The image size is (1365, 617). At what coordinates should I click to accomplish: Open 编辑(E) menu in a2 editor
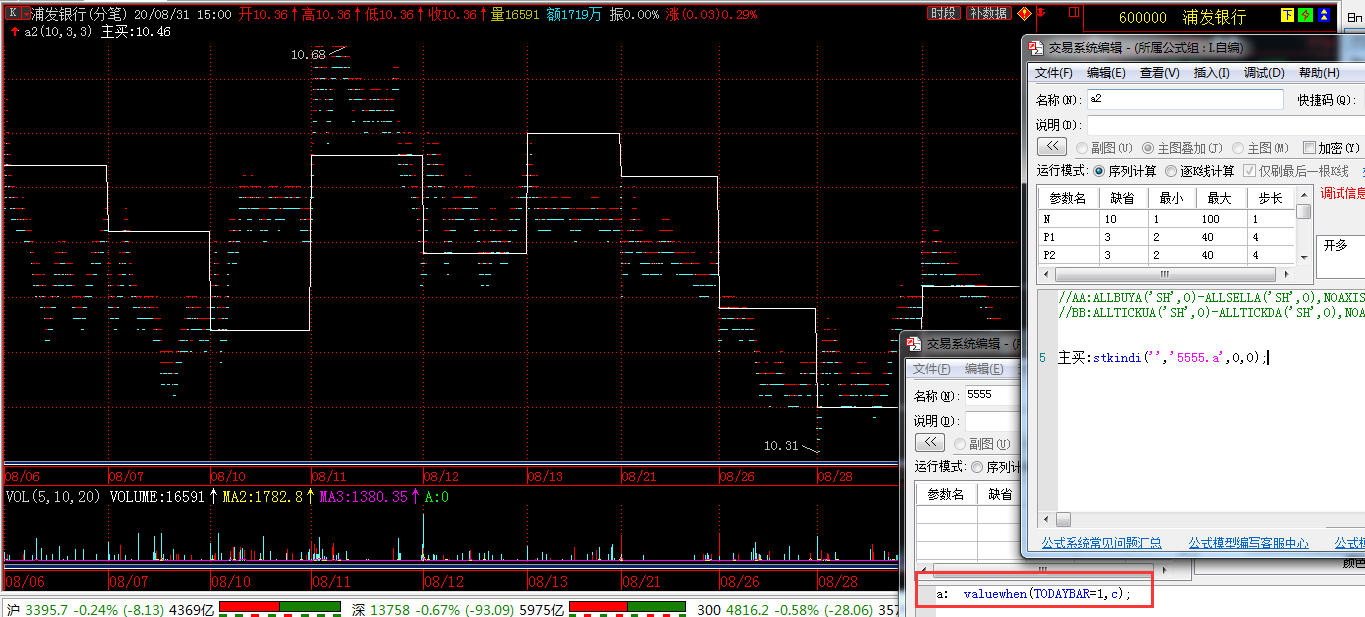[x=1106, y=72]
